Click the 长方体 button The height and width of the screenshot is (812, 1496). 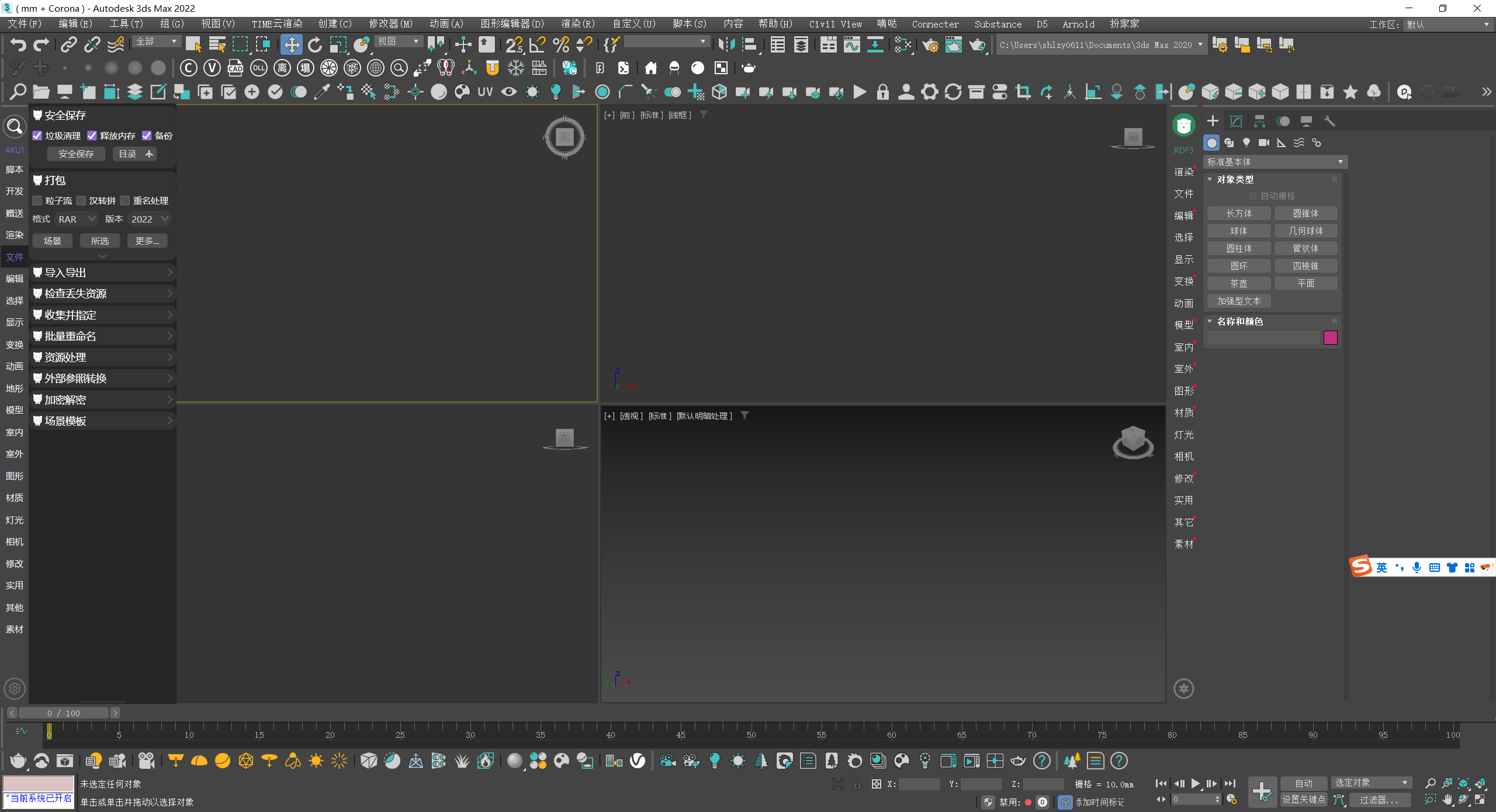(1238, 213)
